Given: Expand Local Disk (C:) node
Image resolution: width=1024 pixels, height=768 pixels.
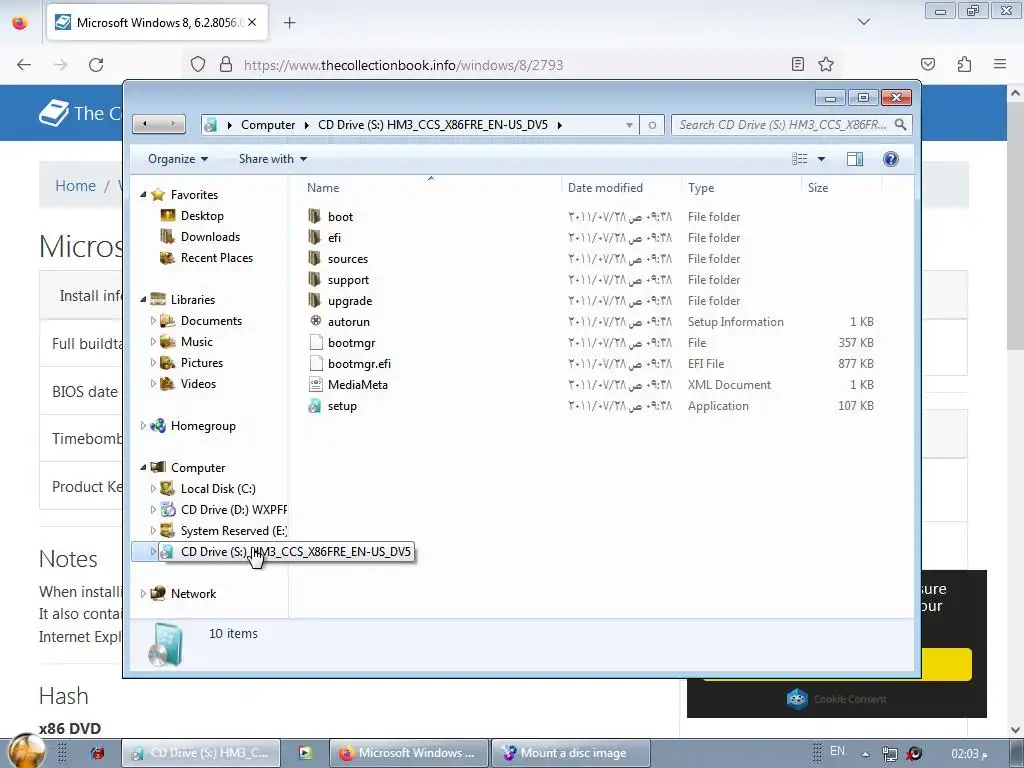Looking at the screenshot, I should click(x=153, y=488).
